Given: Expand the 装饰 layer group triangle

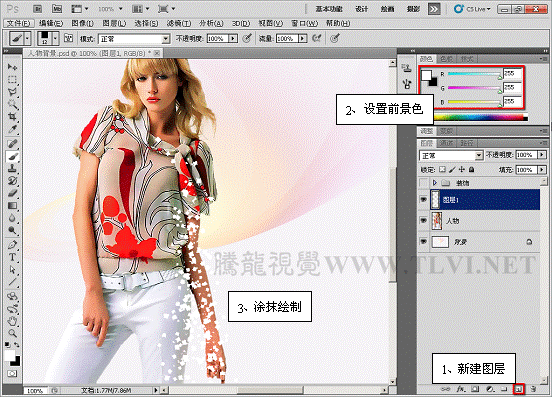Looking at the screenshot, I should click(434, 183).
